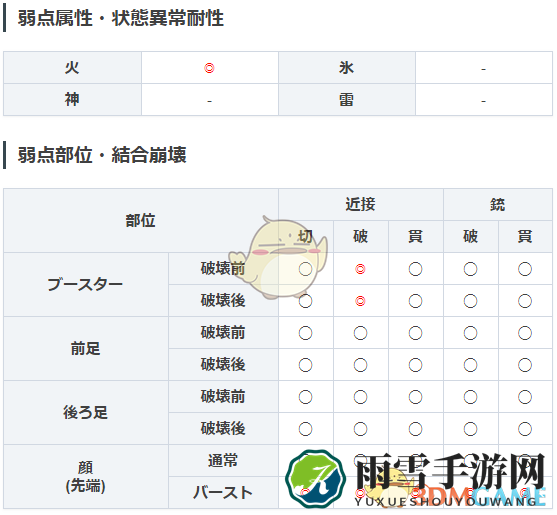Click the circle for 後ろ足 破壊後 under gun 貫
The width and height of the screenshot is (557, 515).
click(525, 429)
